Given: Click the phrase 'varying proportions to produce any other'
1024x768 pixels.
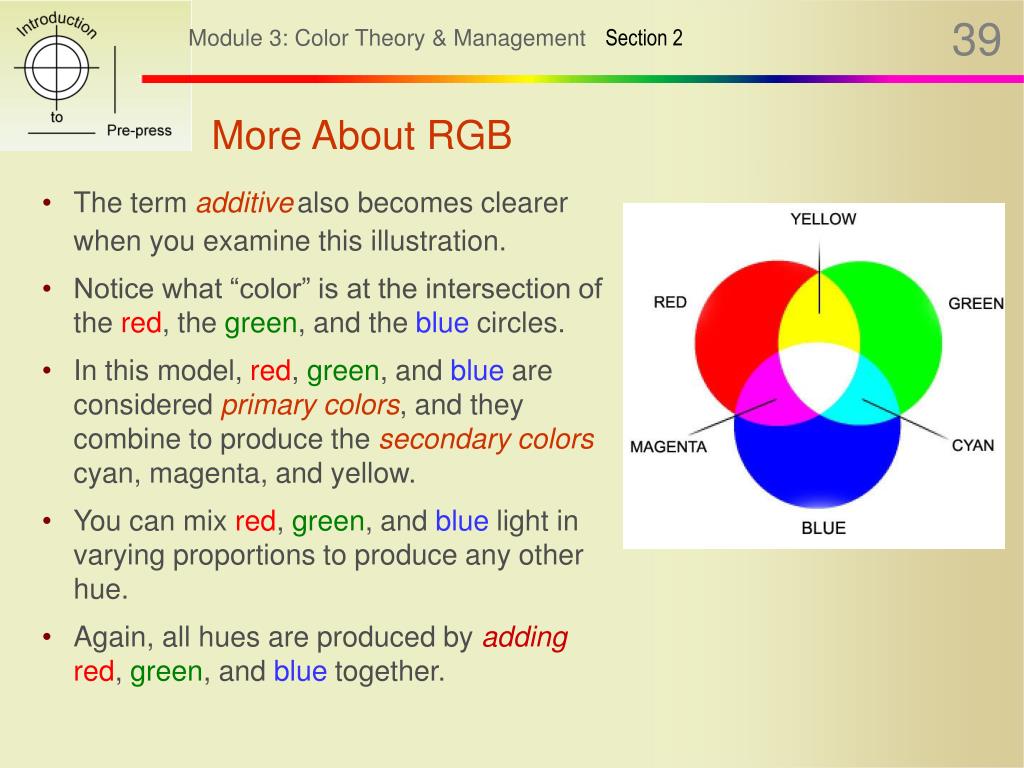Looking at the screenshot, I should pos(328,556).
